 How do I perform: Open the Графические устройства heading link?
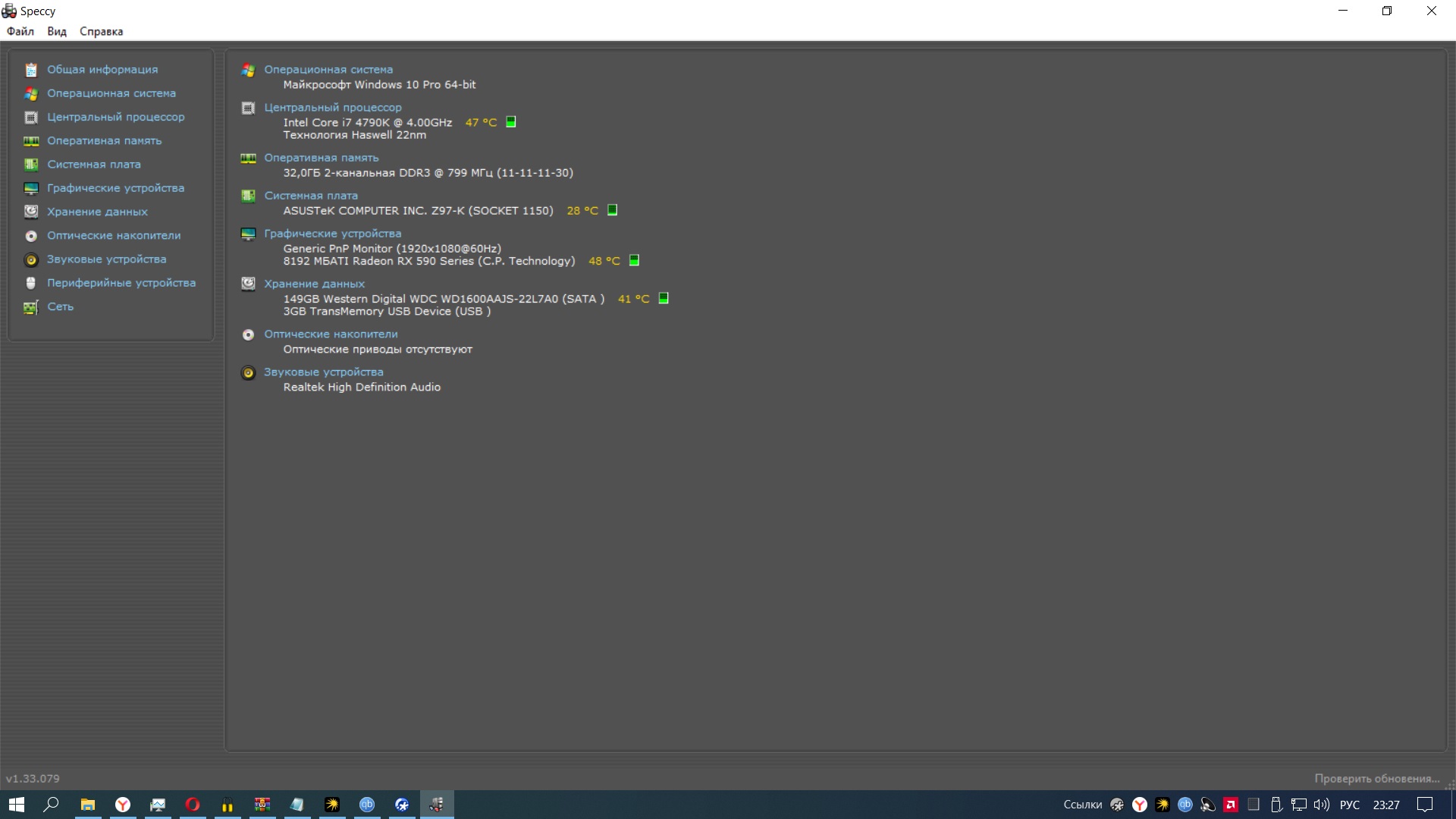coord(332,234)
